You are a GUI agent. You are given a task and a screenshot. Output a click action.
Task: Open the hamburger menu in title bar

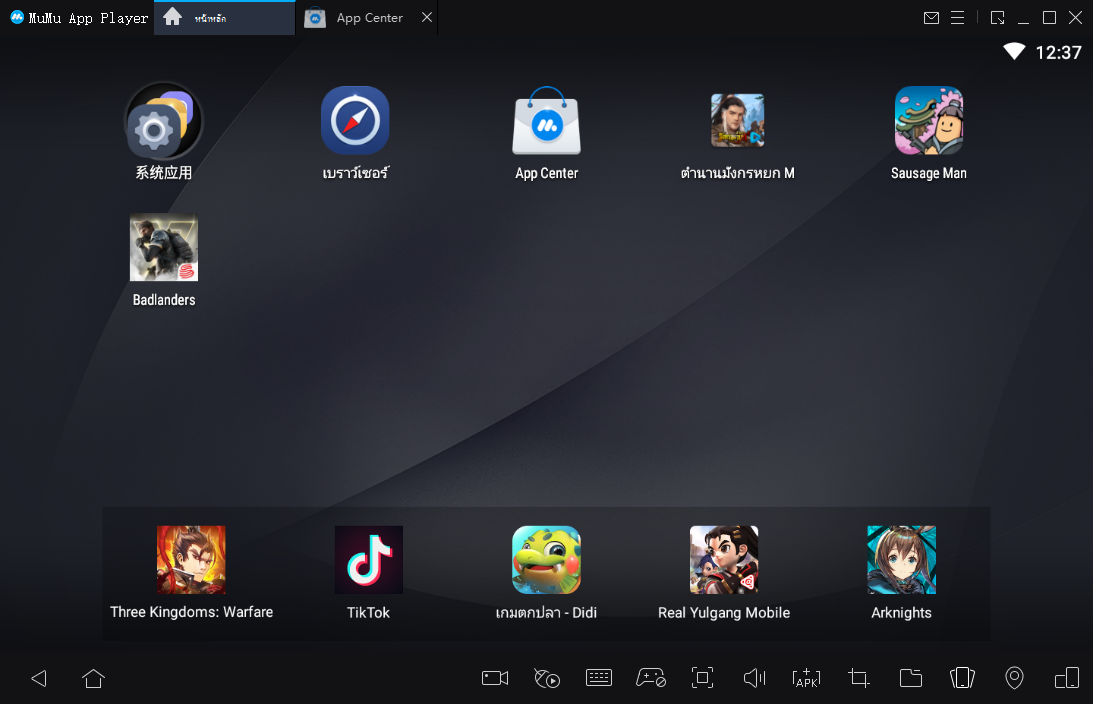[x=957, y=18]
